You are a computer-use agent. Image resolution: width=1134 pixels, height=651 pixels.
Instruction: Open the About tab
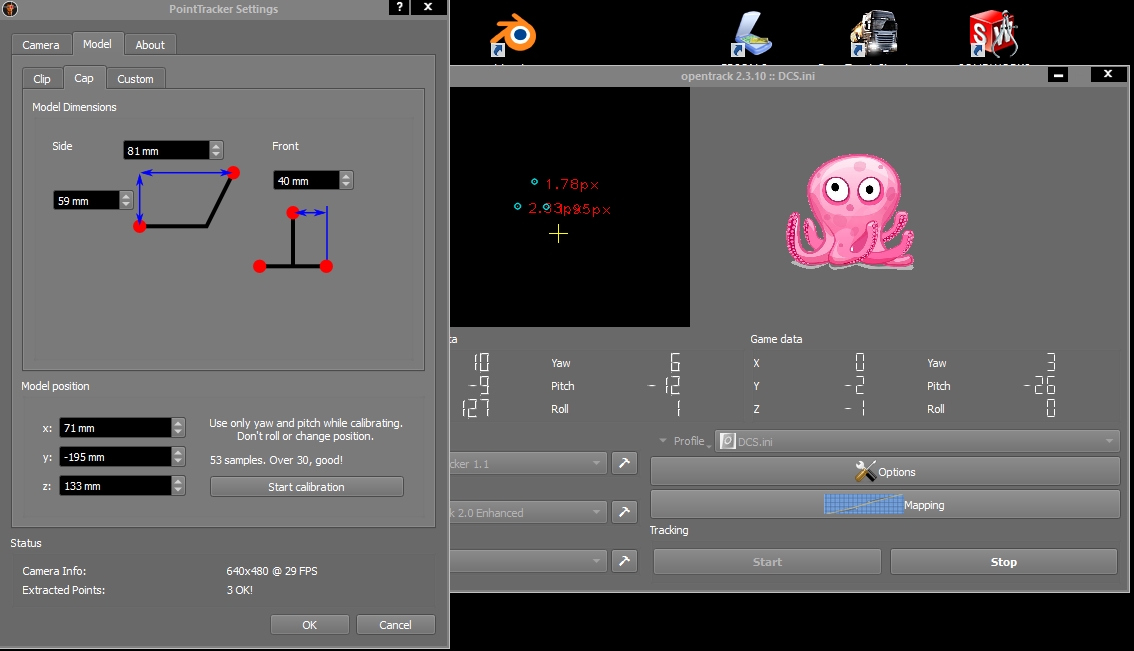pyautogui.click(x=150, y=44)
